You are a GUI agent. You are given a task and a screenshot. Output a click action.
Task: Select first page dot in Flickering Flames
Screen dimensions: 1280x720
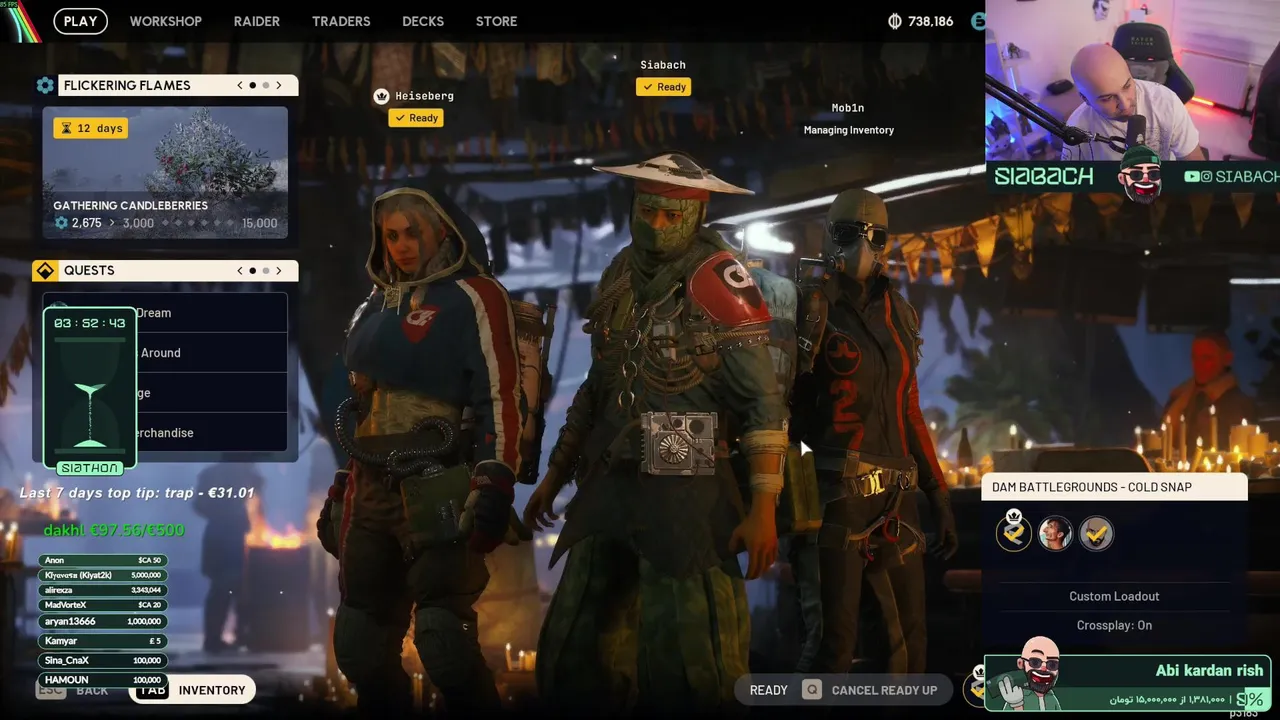click(252, 86)
